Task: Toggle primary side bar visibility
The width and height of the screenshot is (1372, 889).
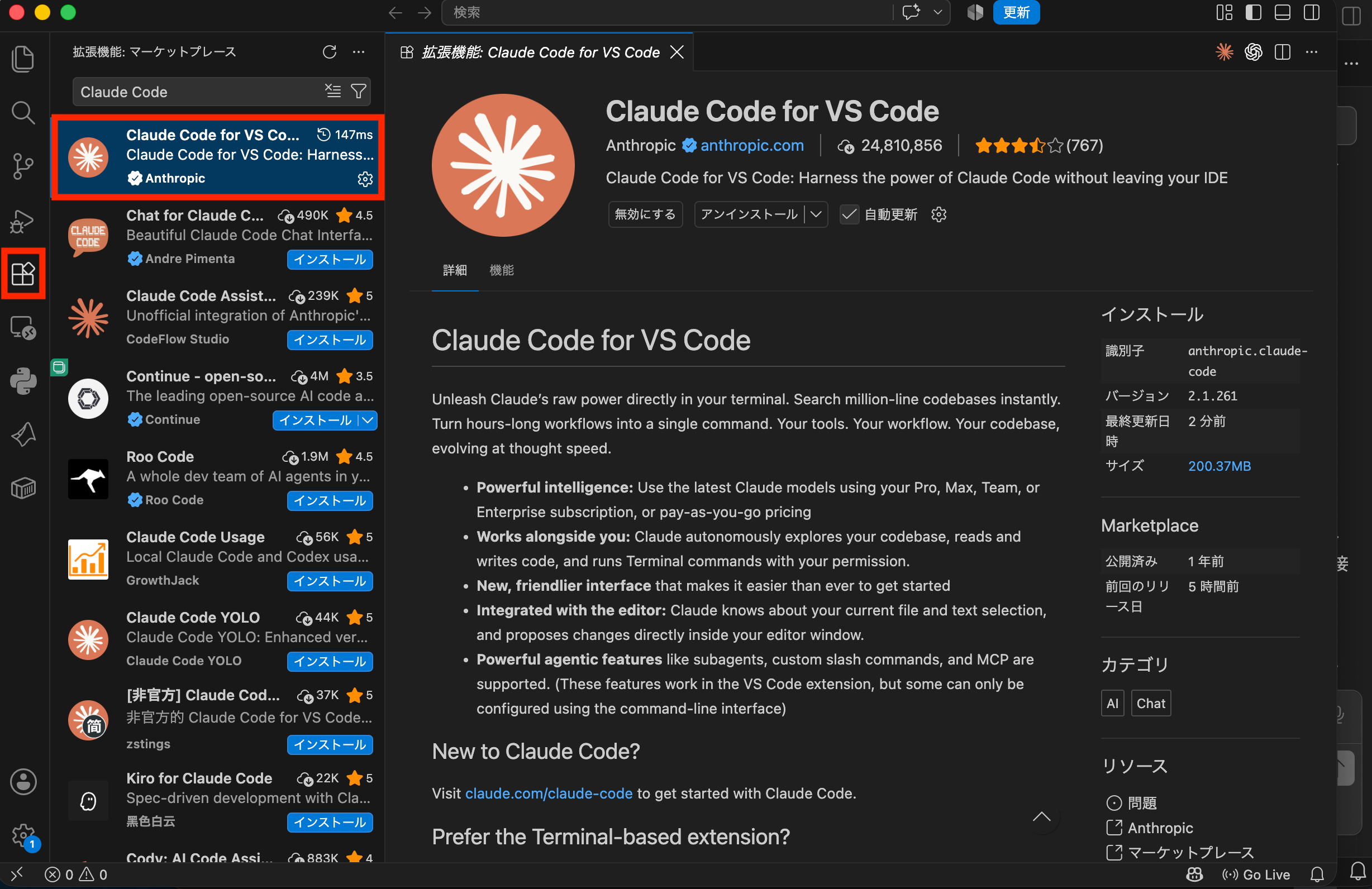Action: click(1253, 13)
